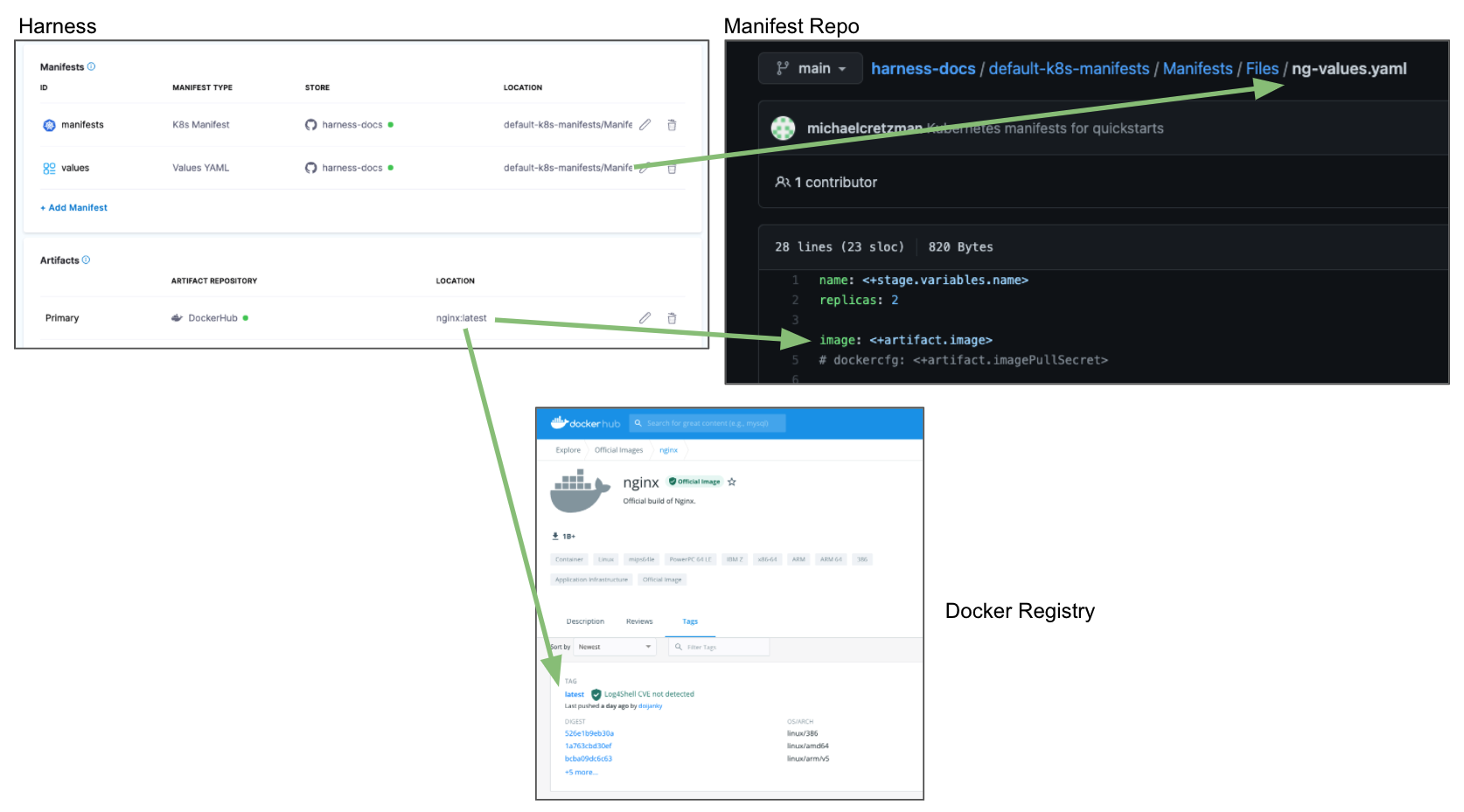Click + Add Manifest link
Screen dimensions: 1464x812
coord(73,208)
